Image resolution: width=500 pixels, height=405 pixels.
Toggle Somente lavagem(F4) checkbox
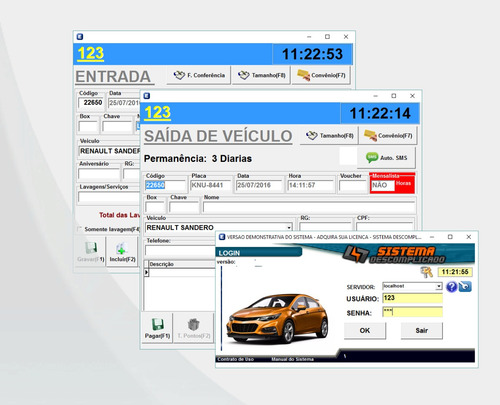click(x=79, y=229)
